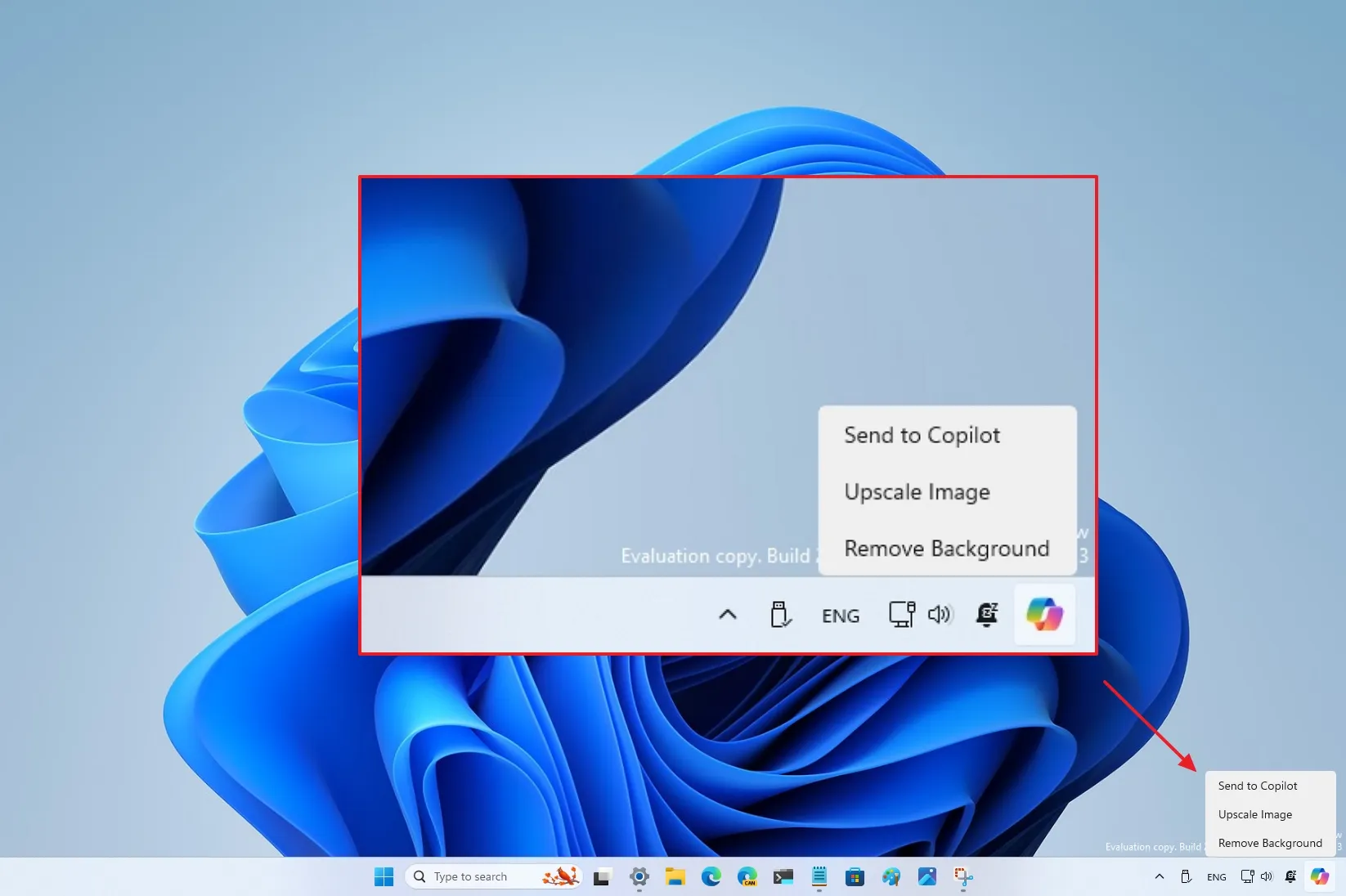The width and height of the screenshot is (1346, 896).
Task: Open the Snipping Tool
Action: (963, 876)
